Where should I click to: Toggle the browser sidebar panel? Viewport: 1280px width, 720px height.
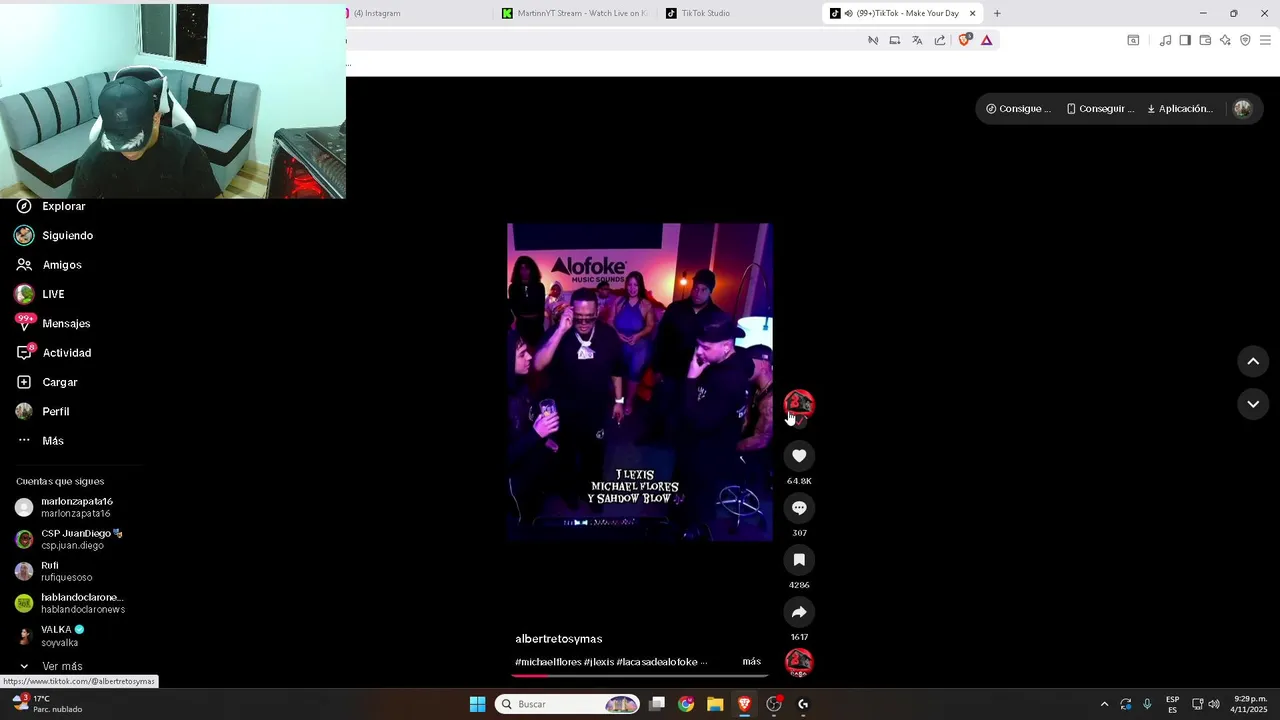1185,41
